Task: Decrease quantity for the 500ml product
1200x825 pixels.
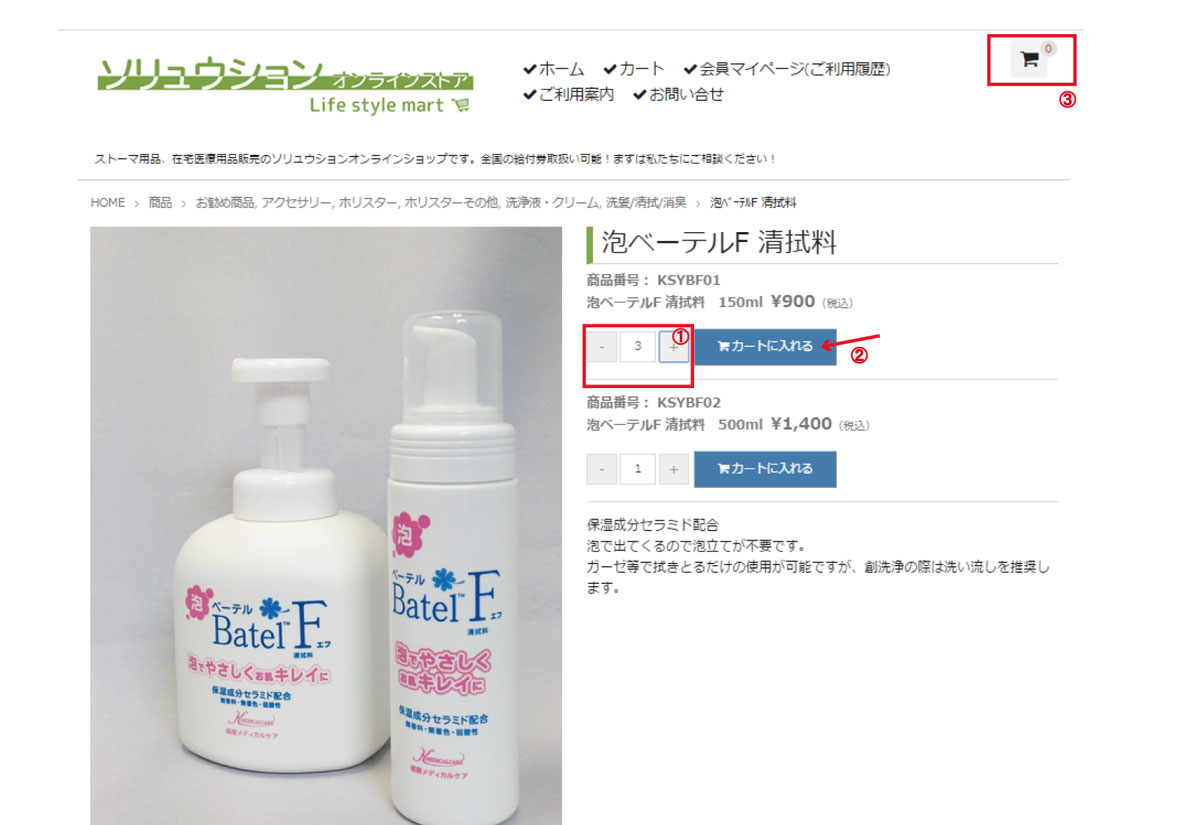Action: [x=601, y=468]
